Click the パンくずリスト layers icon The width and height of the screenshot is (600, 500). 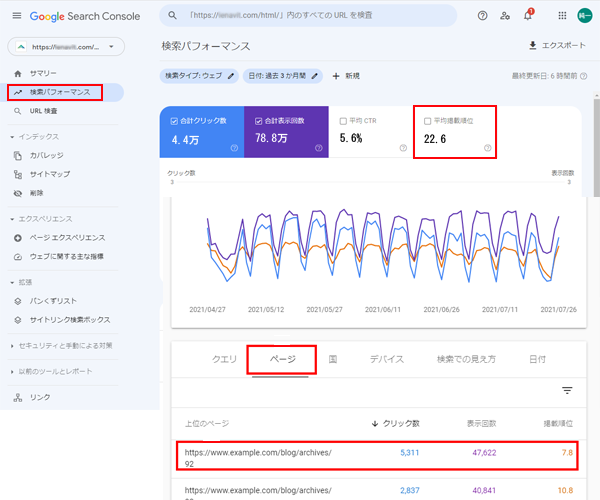click(18, 301)
